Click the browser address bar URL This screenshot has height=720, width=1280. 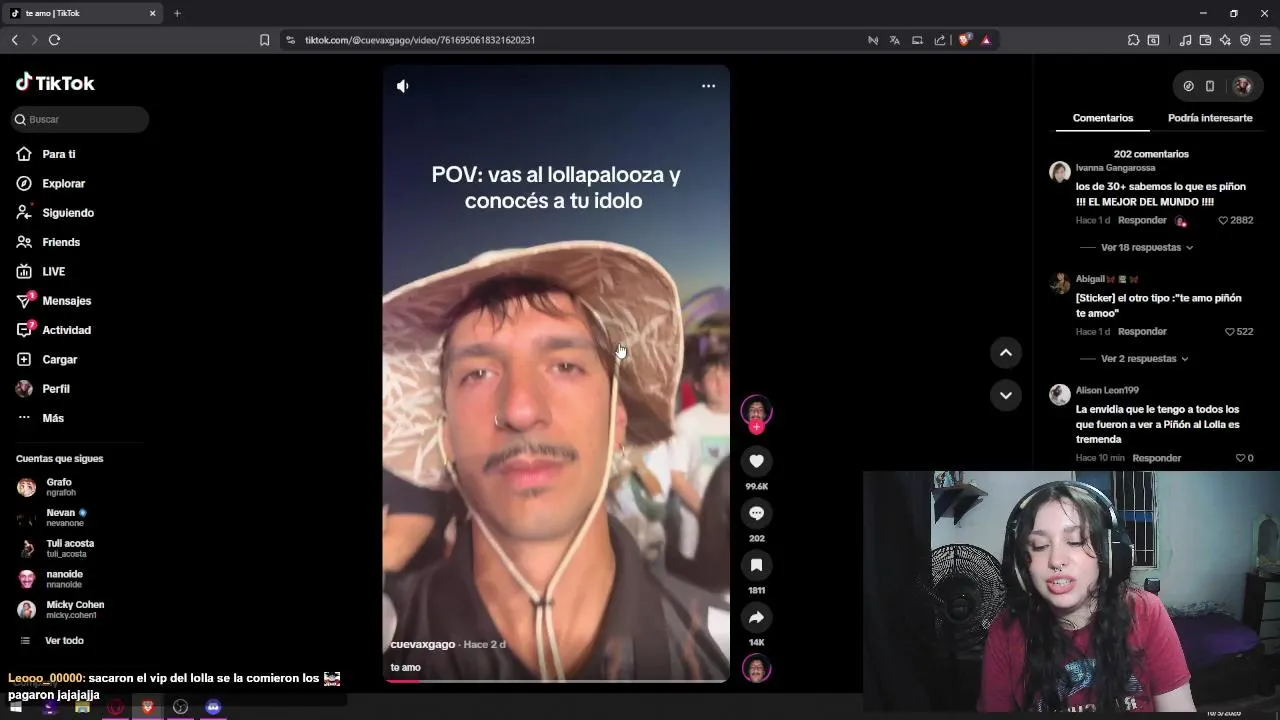(420, 40)
